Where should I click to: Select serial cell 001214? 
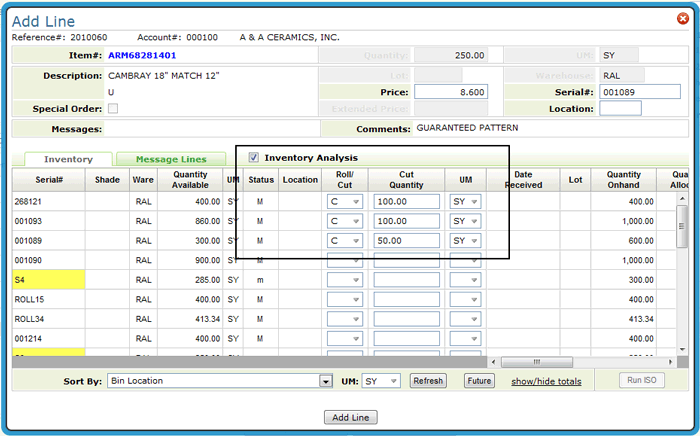tap(49, 339)
